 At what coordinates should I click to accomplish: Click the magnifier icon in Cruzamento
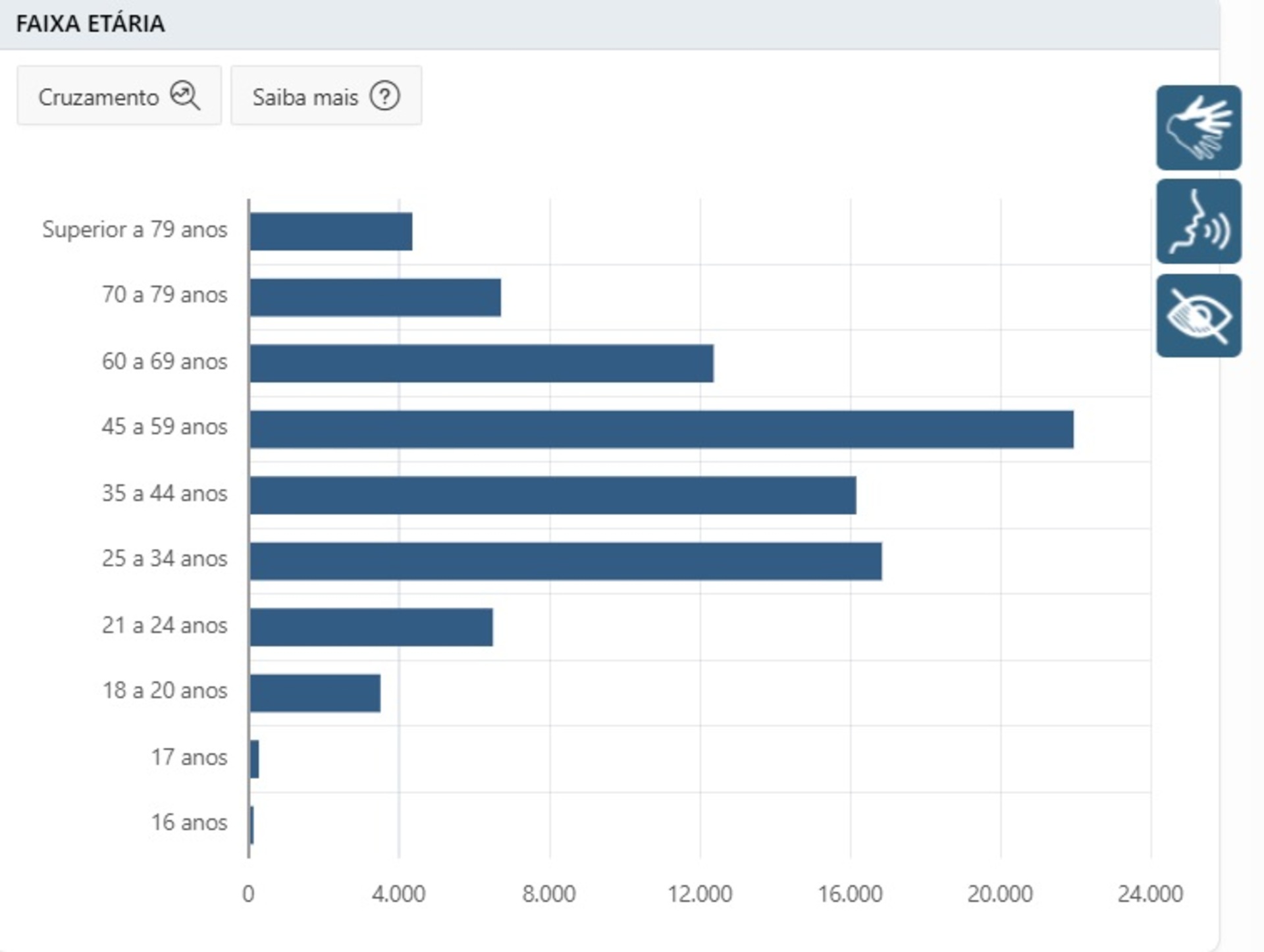(x=185, y=96)
